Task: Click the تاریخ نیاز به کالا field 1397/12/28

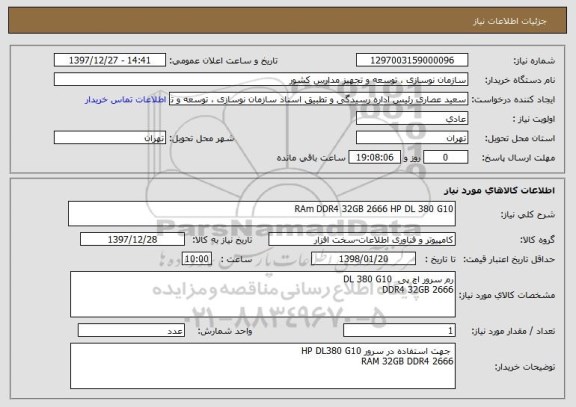Action: tap(132, 239)
